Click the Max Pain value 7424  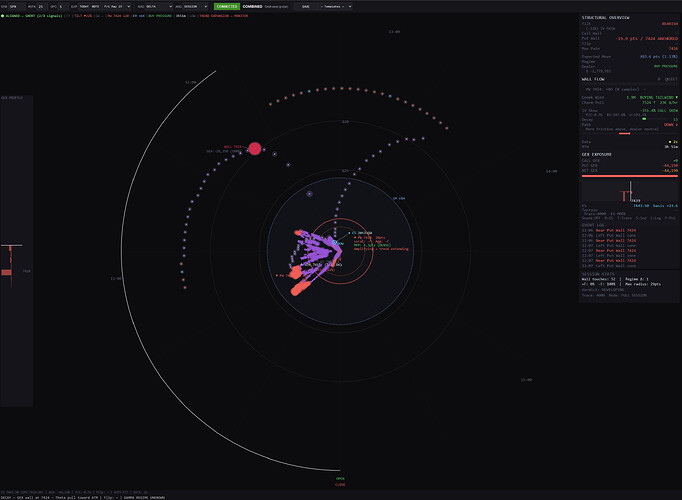coord(673,49)
